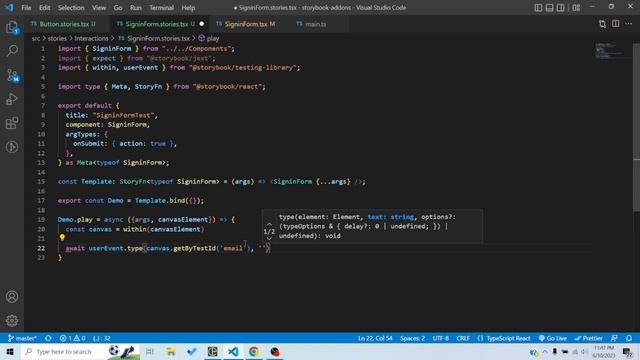The width and height of the screenshot is (640, 360).
Task: Toggle the secondary side bar layout icon
Action: 561,8
